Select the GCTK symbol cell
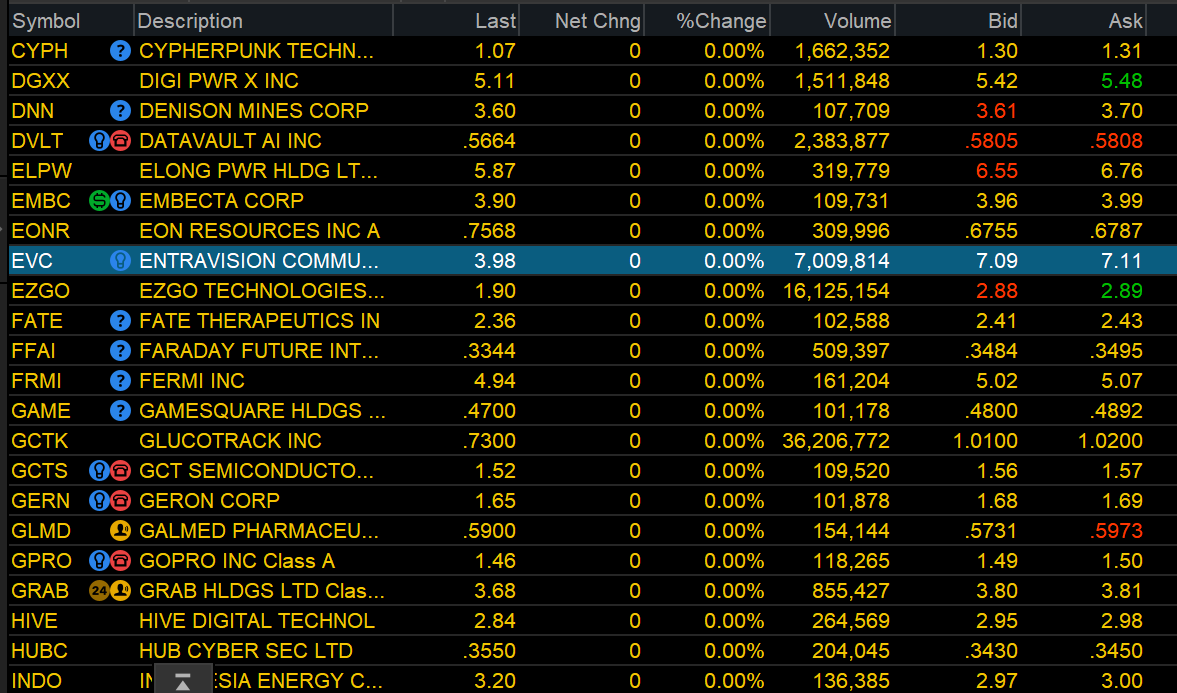Viewport: 1177px width, 693px height. point(40,441)
